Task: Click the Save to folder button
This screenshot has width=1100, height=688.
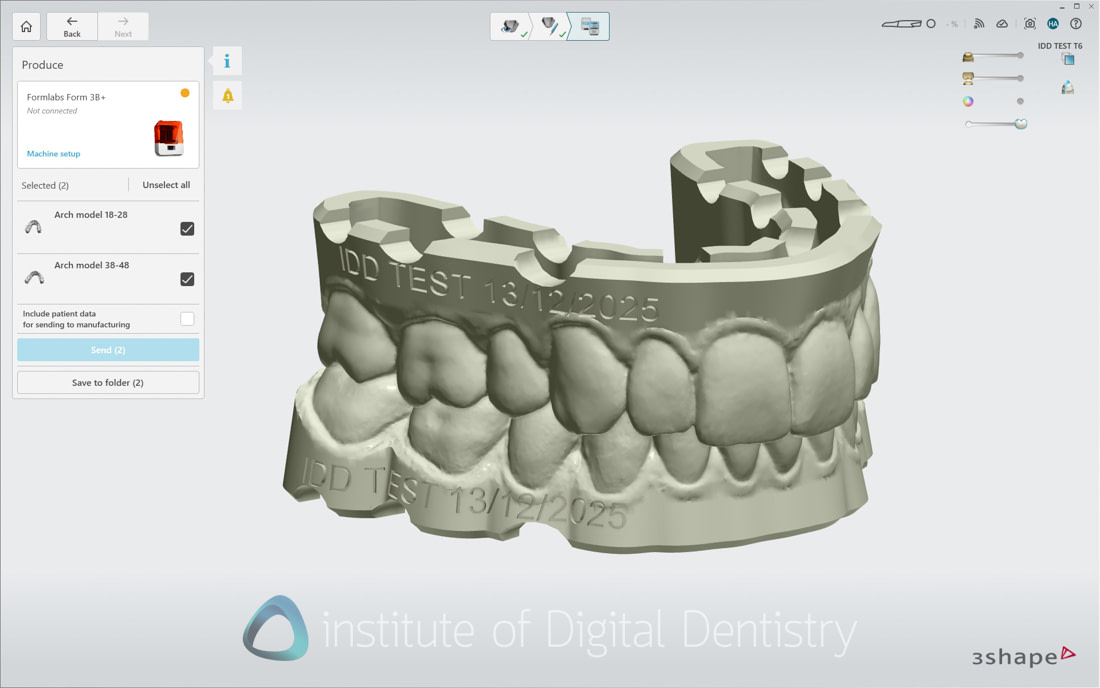Action: (107, 382)
